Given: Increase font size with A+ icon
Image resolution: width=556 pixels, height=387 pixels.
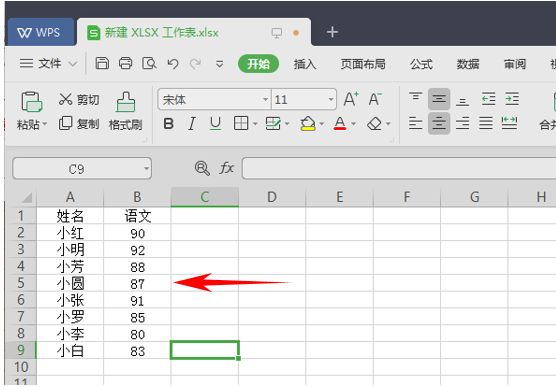Looking at the screenshot, I should 351,99.
